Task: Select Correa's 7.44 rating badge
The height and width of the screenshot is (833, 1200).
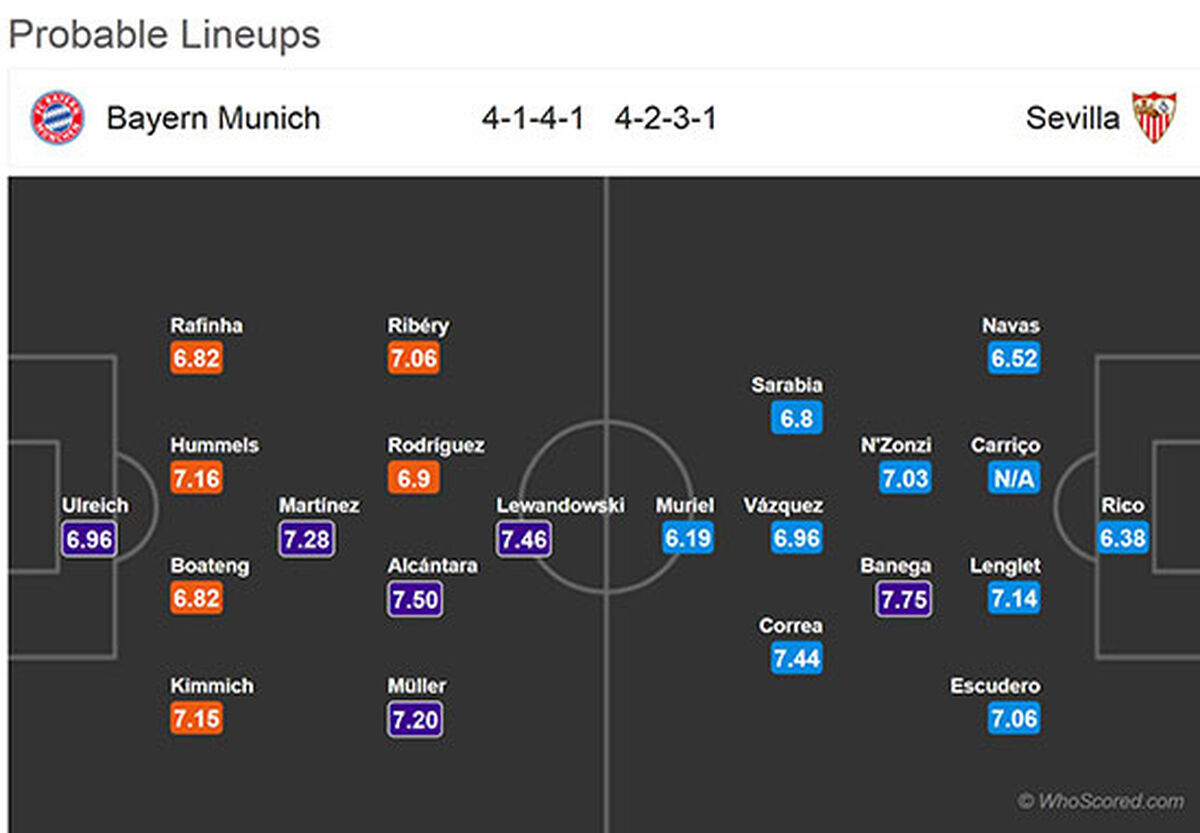Action: (x=796, y=658)
